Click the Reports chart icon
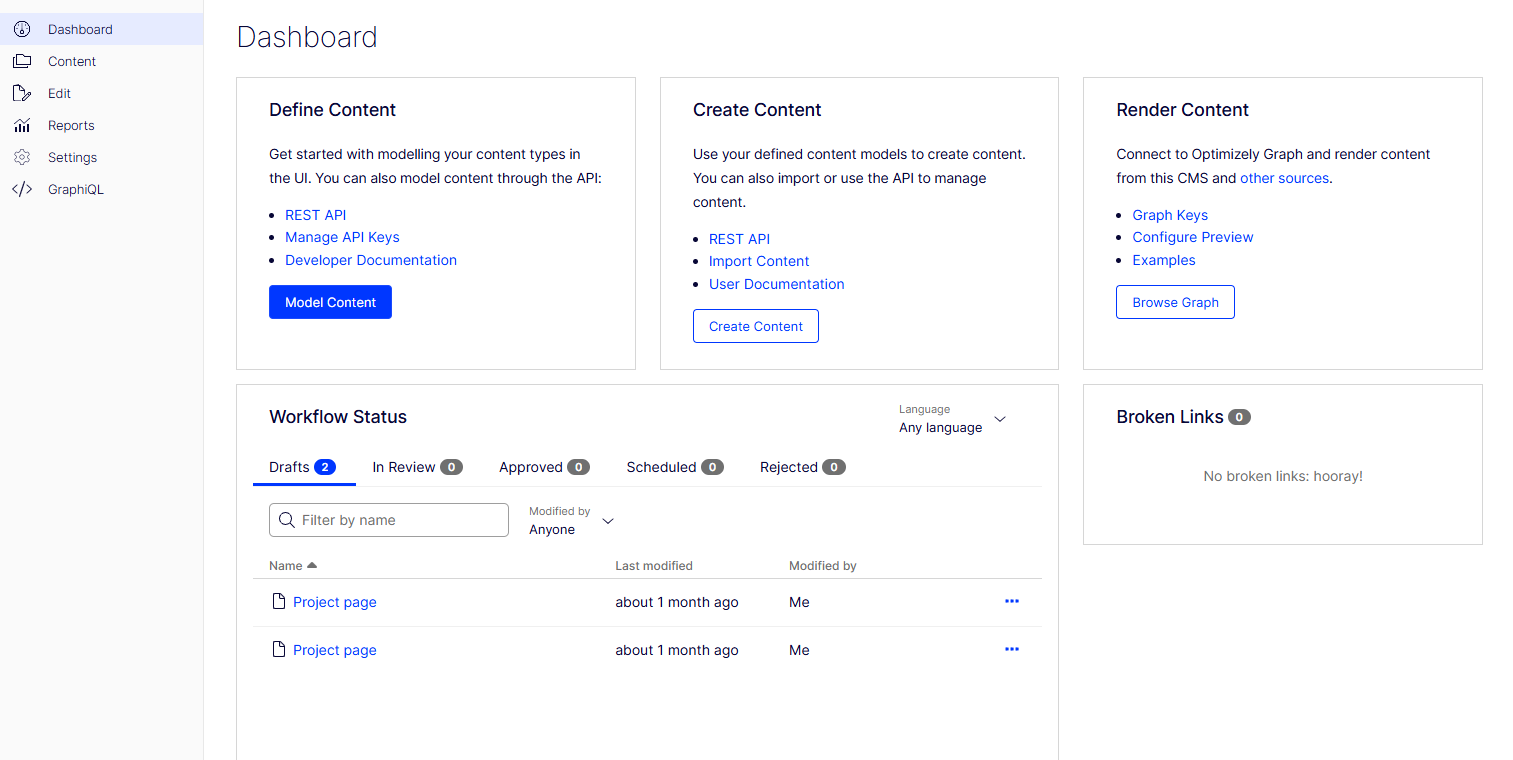The width and height of the screenshot is (1513, 760). [x=22, y=125]
